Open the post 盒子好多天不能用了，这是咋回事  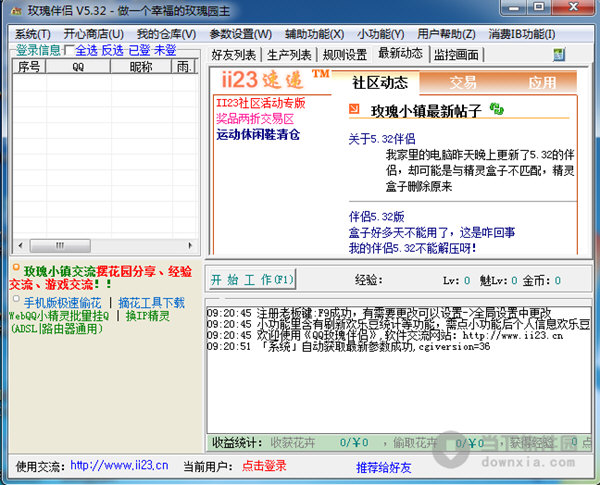pos(432,232)
